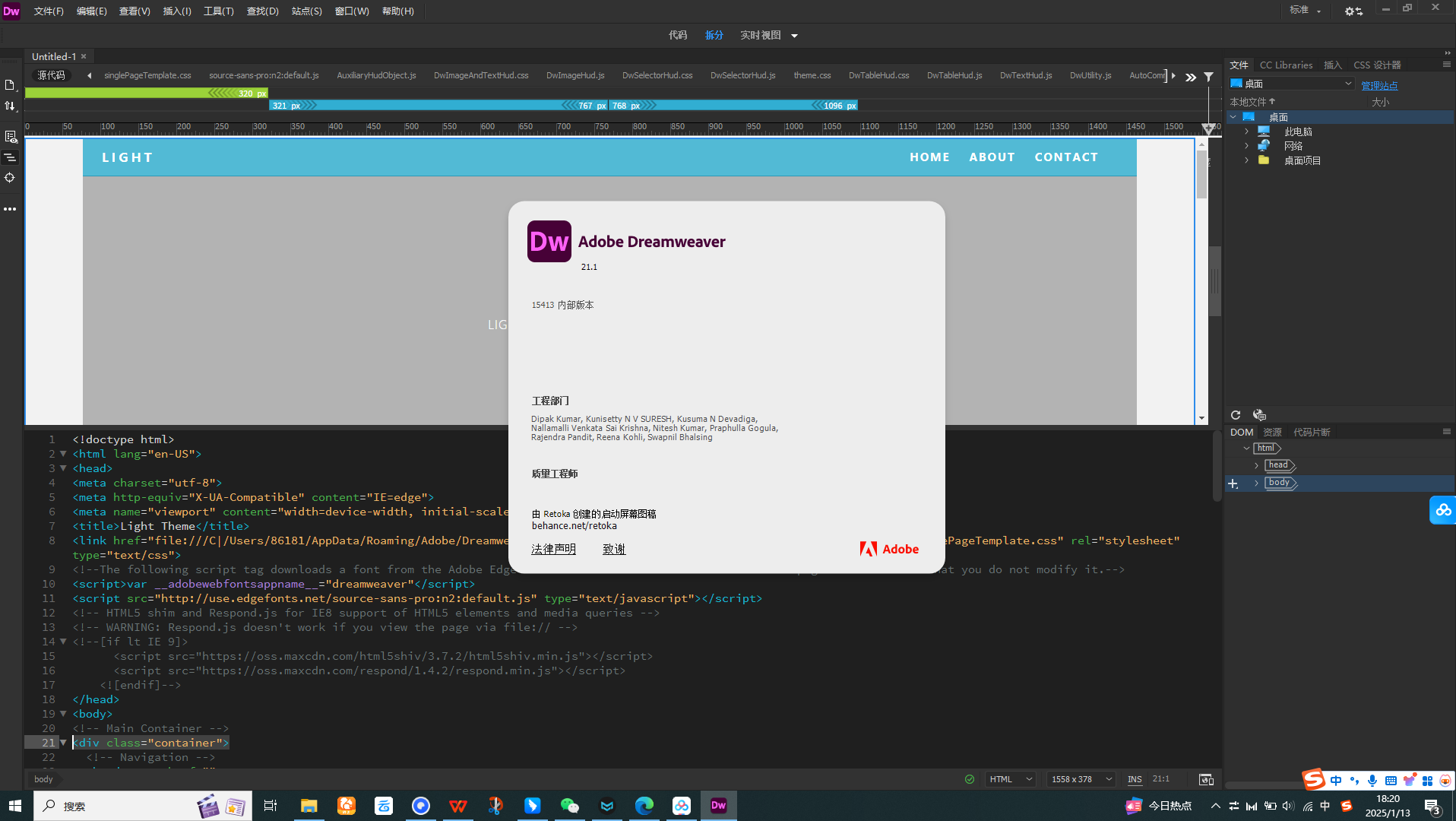Open 致谢 link in About dialog
The height and width of the screenshot is (821, 1456).
[x=614, y=549]
